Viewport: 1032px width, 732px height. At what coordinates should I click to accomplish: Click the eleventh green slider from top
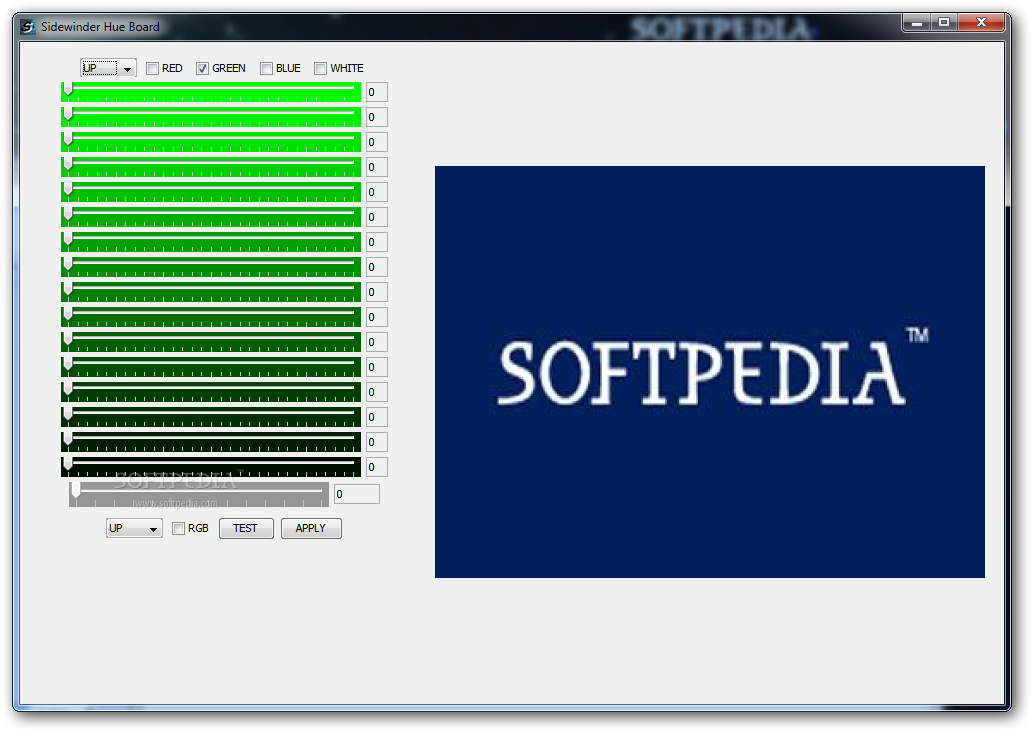[211, 342]
